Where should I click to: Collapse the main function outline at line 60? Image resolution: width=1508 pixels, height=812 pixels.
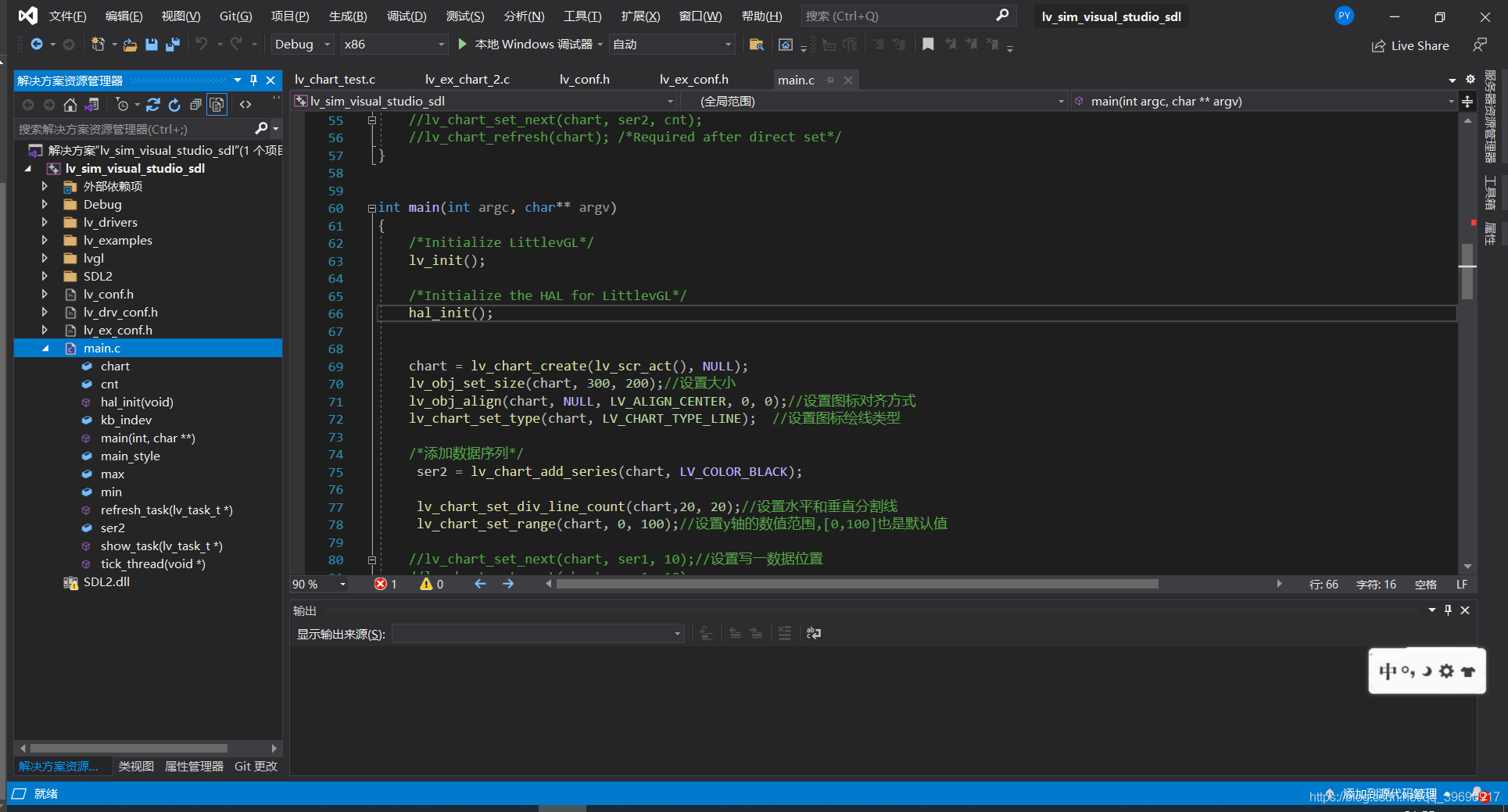coord(372,209)
